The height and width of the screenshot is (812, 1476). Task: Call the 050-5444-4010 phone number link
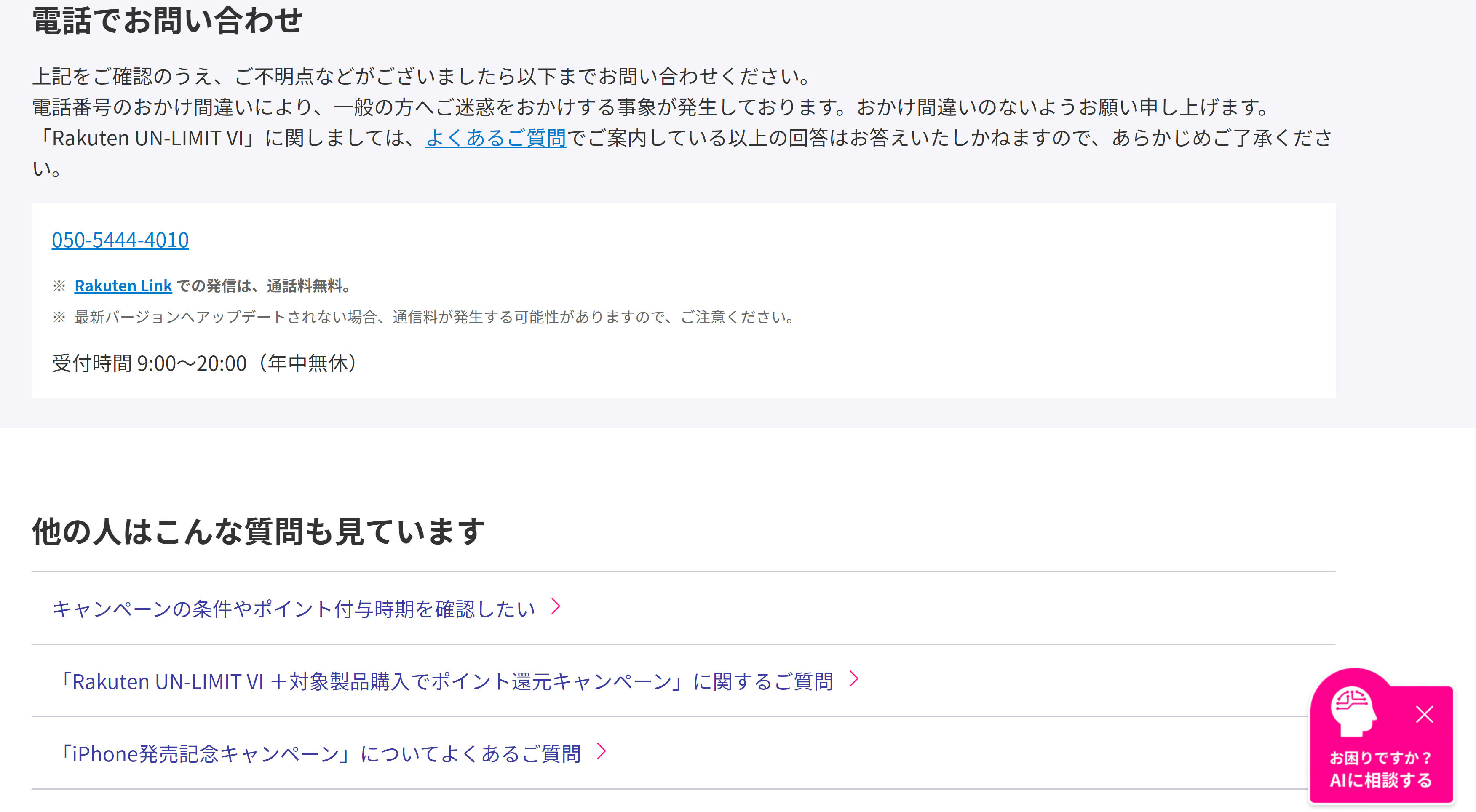pyautogui.click(x=120, y=240)
